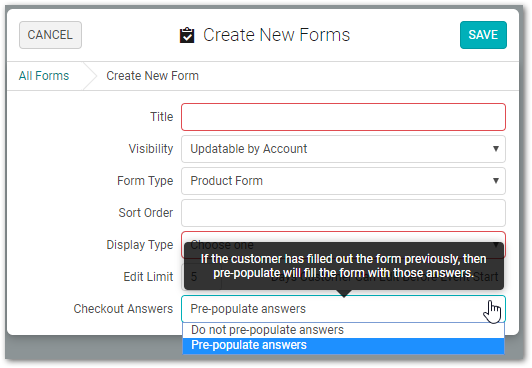Click the Sort Order label
Viewport: 532px width, 368px height.
click(x=146, y=213)
